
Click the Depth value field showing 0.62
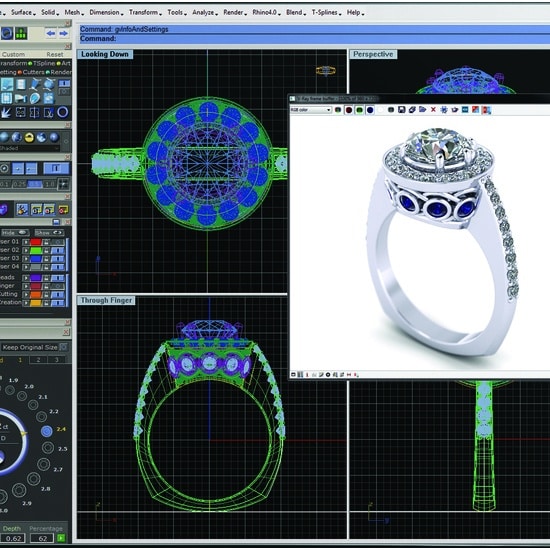13,538
